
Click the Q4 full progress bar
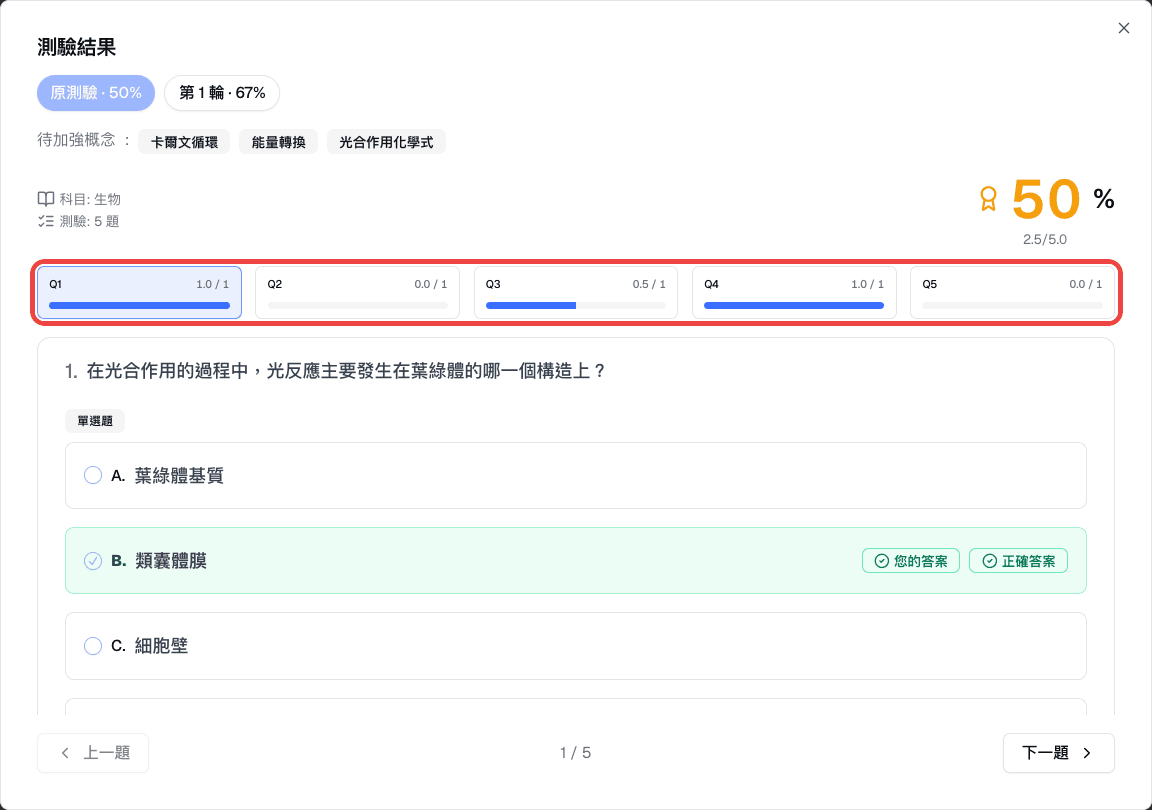coord(794,306)
